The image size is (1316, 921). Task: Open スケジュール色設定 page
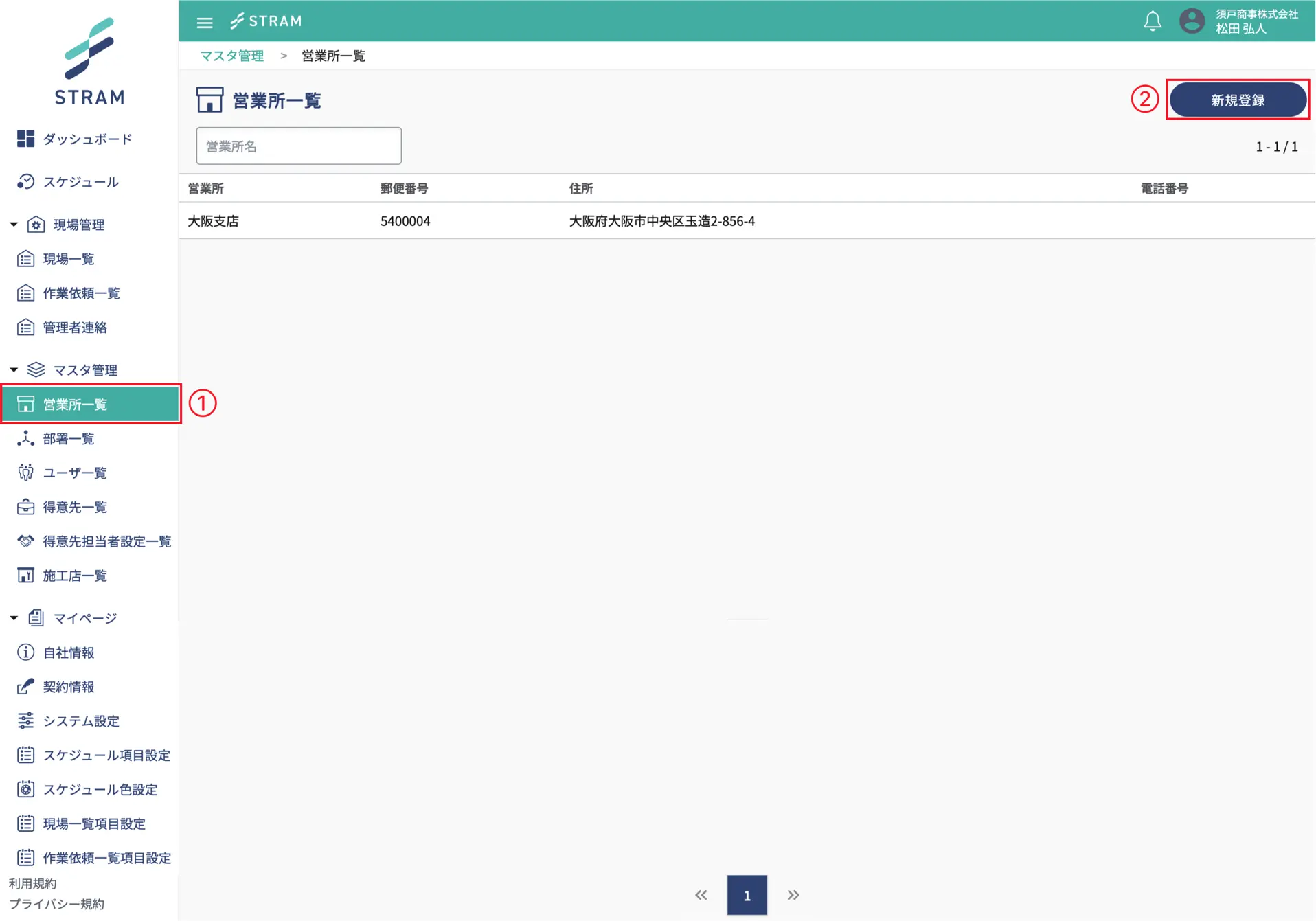pos(100,789)
